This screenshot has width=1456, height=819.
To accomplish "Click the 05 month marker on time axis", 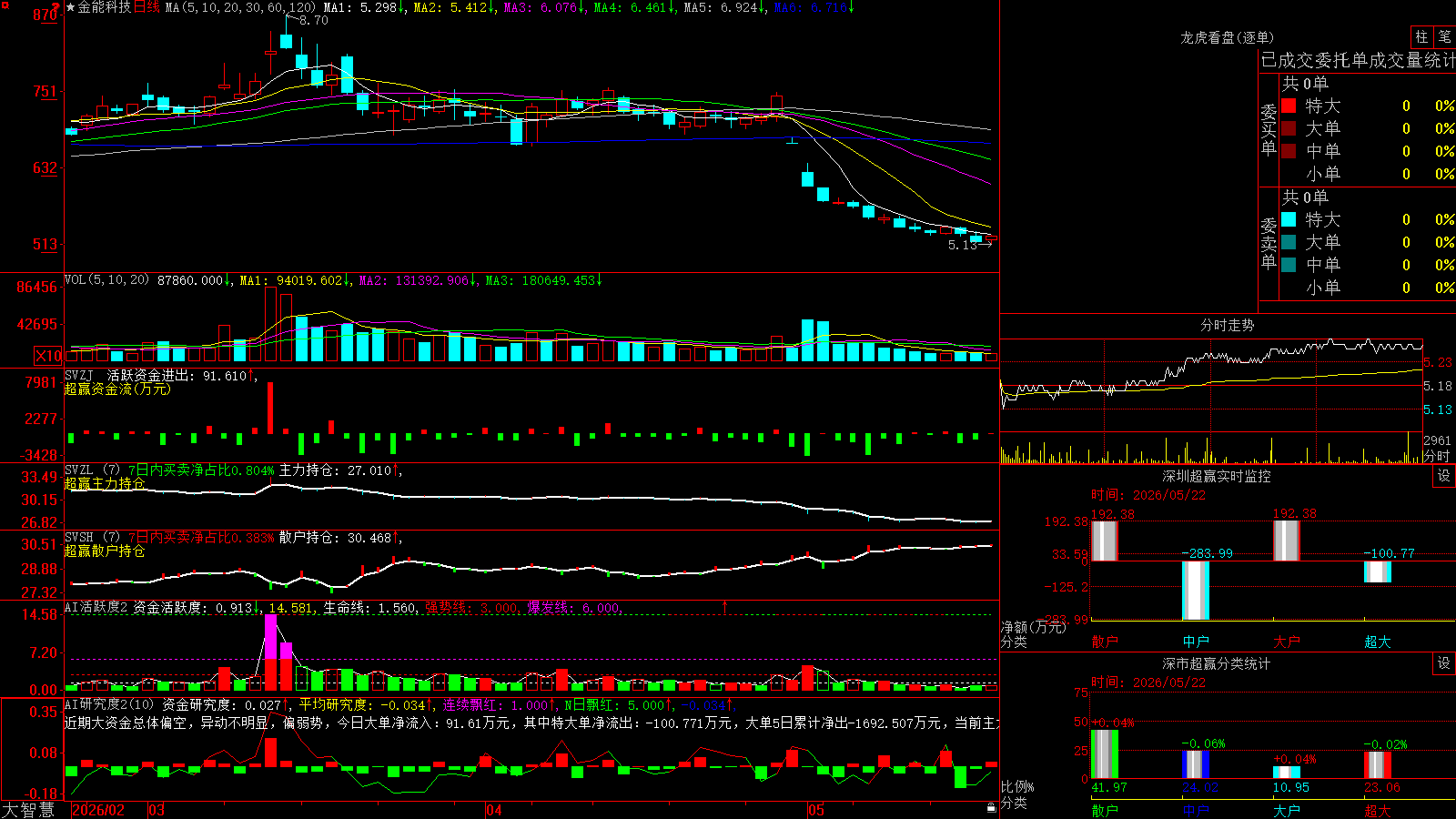I will pyautogui.click(x=816, y=810).
